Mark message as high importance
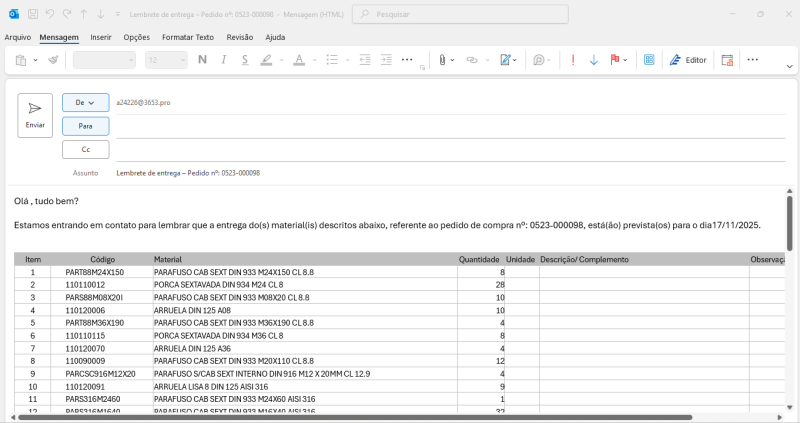The image size is (800, 423). click(x=573, y=60)
